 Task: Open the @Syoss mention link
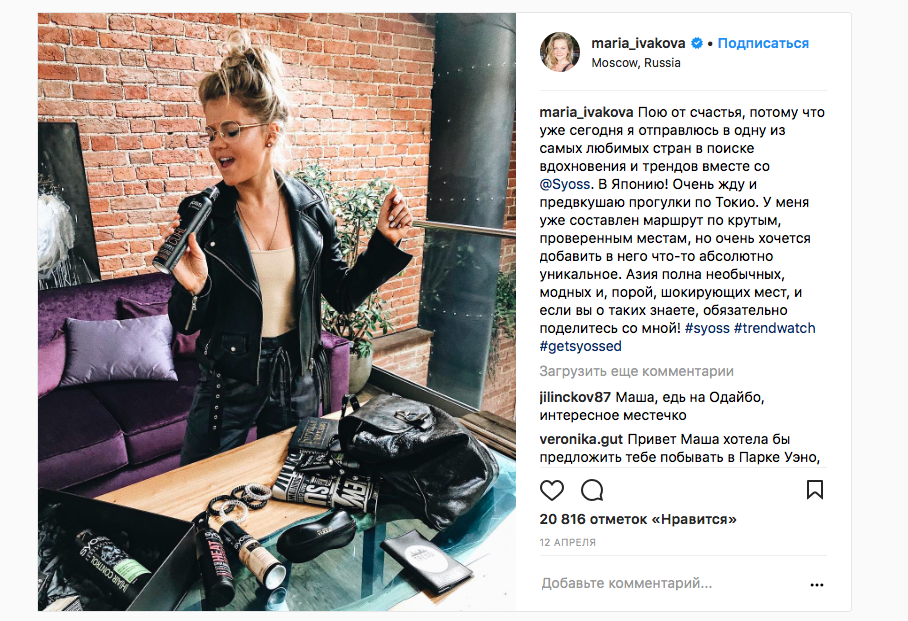(x=565, y=184)
